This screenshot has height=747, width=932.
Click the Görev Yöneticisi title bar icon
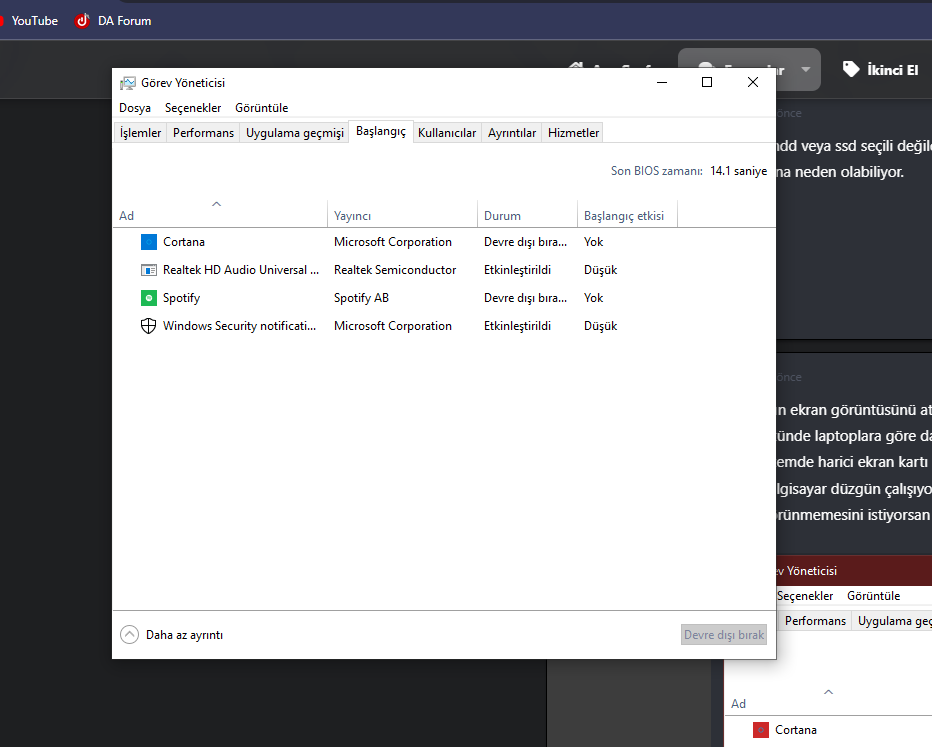(128, 83)
